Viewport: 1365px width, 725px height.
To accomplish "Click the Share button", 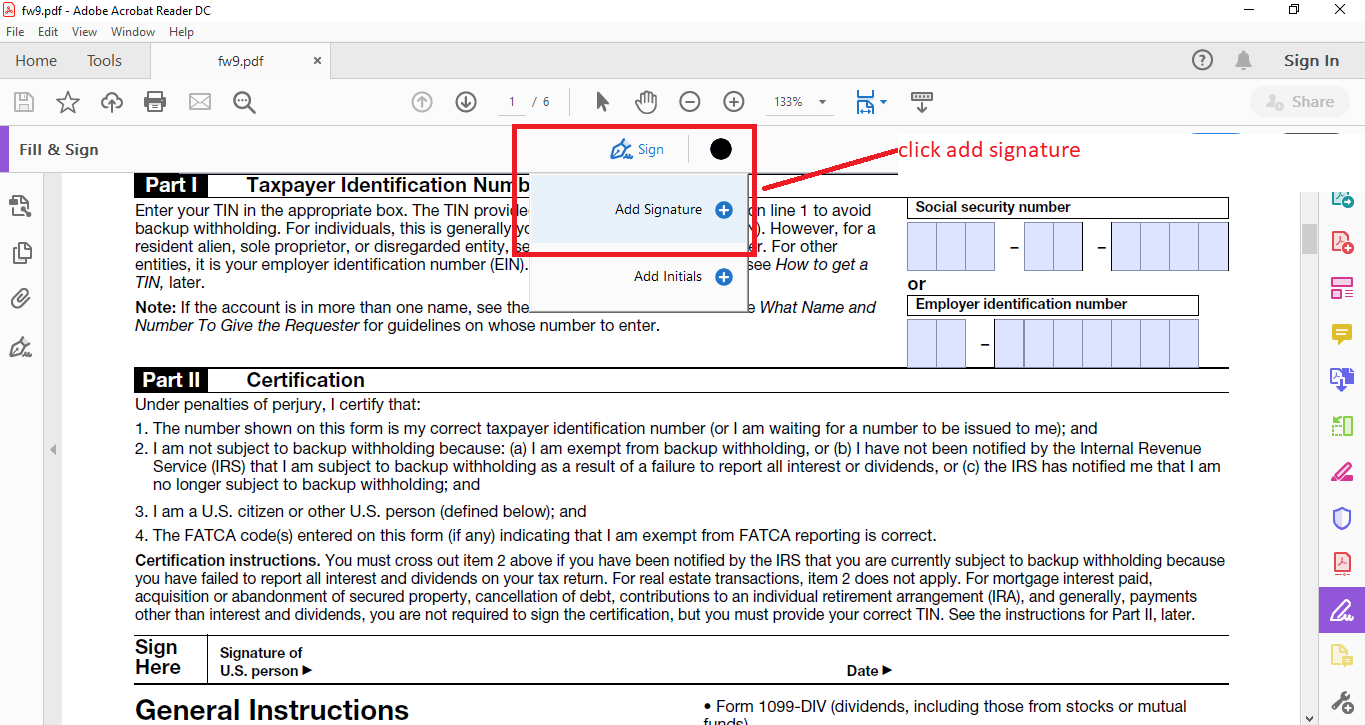I will [1299, 102].
